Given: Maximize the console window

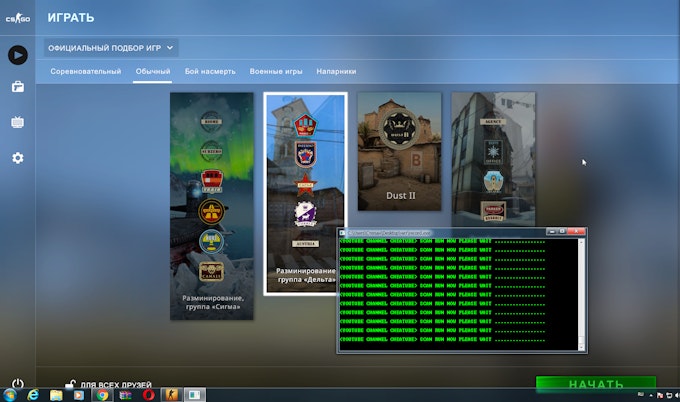Looking at the screenshot, I should coord(562,232).
